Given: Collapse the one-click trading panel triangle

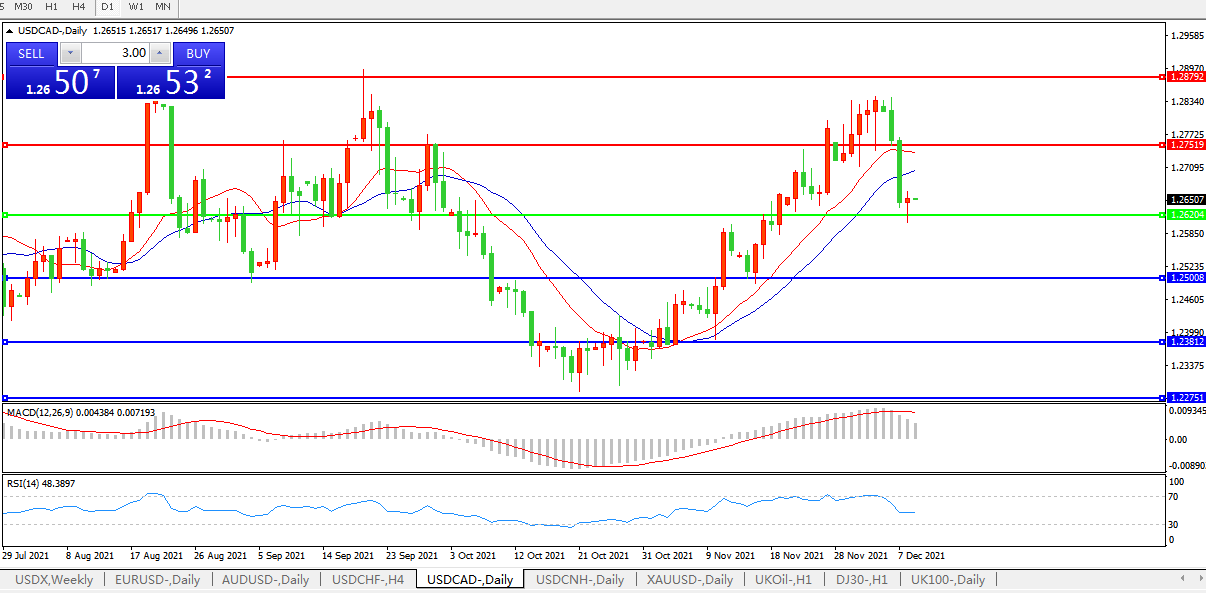Looking at the screenshot, I should click(x=10, y=32).
